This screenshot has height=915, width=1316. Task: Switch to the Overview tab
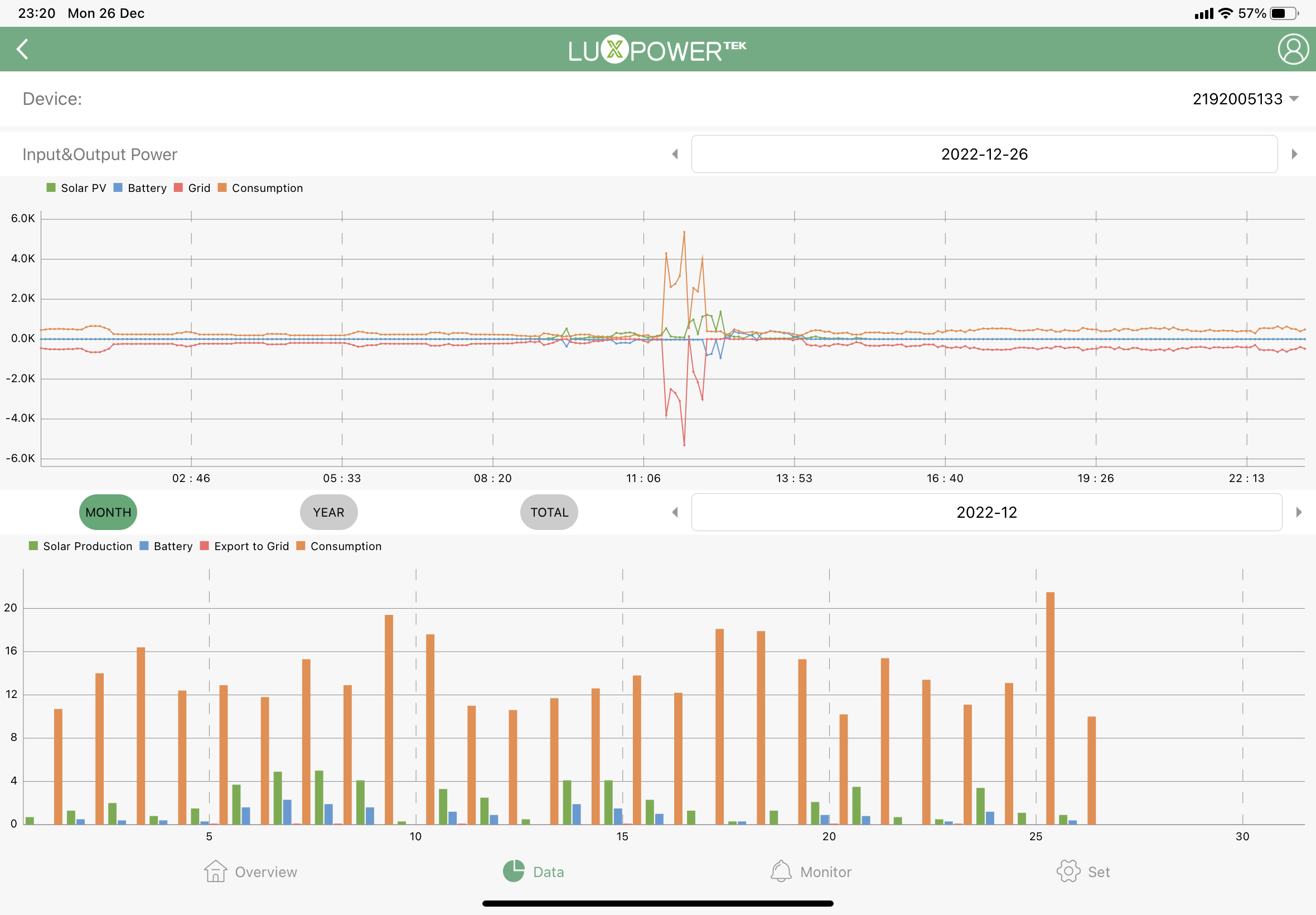(x=250, y=871)
